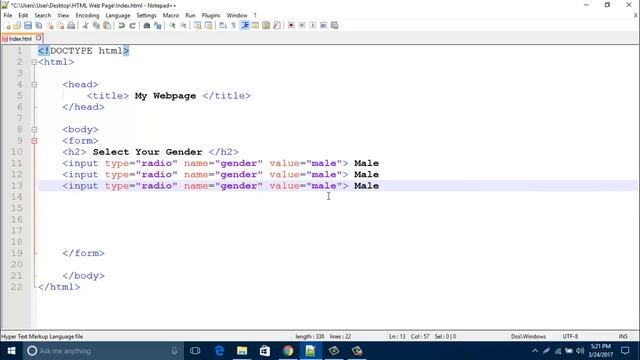Close index.html using the tab's close icon
Viewport: 640px width, 360px height.
click(x=38, y=38)
